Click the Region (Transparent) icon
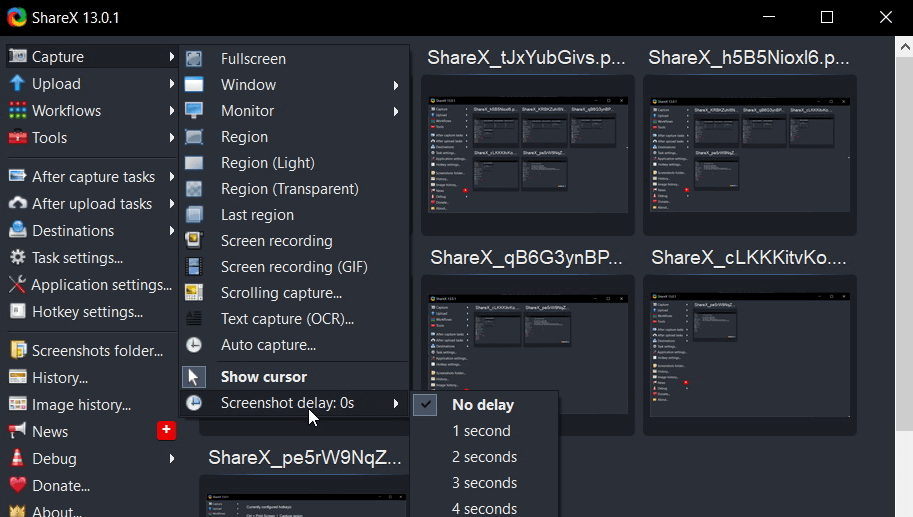This screenshot has height=517, width=913. [x=194, y=189]
